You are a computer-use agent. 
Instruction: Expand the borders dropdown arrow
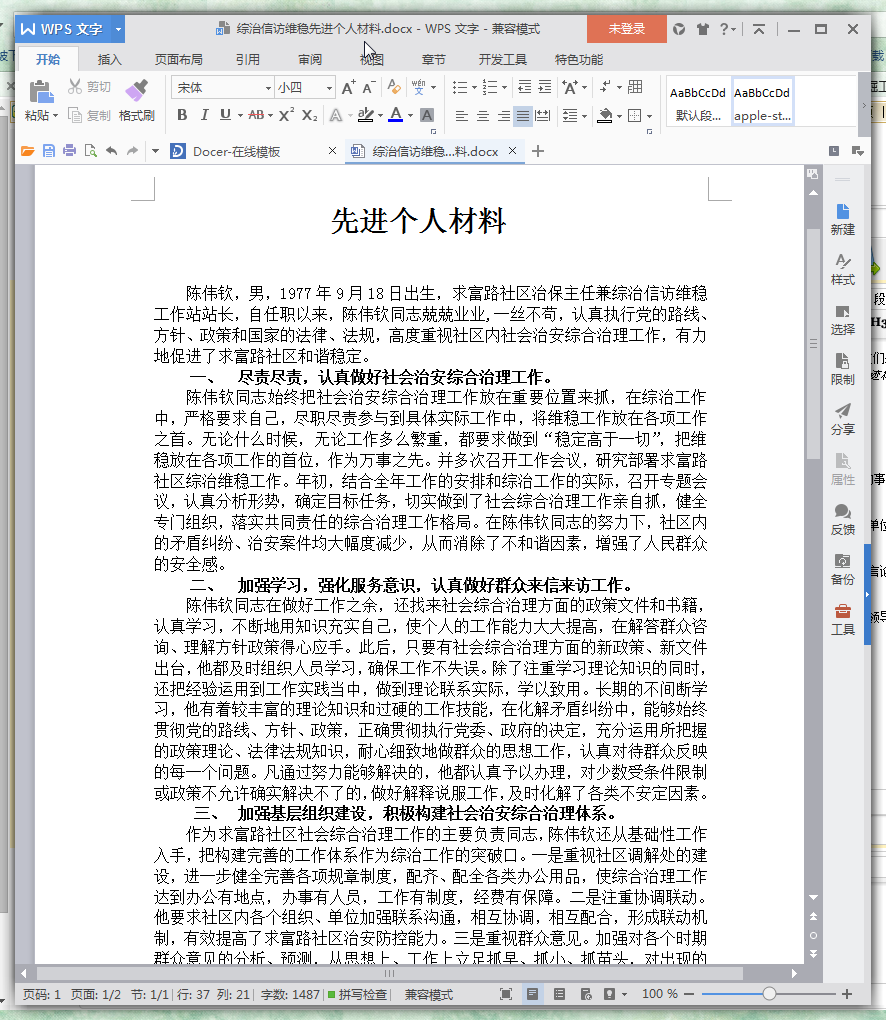pyautogui.click(x=649, y=116)
